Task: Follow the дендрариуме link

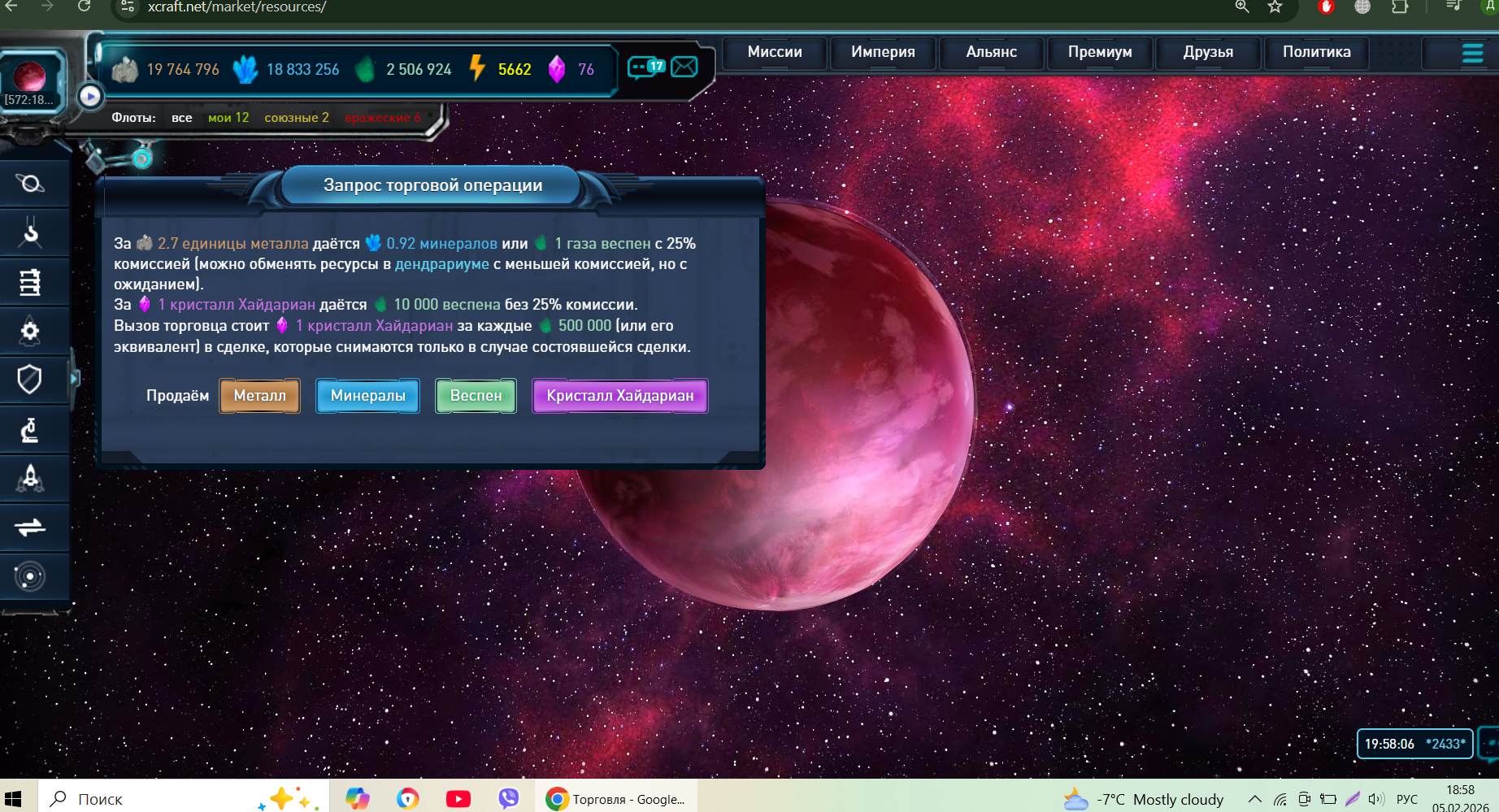Action: coord(441,264)
